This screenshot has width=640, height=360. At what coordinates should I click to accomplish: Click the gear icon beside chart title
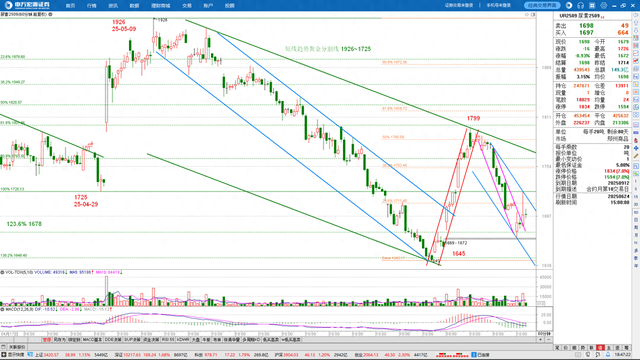pos(51,14)
